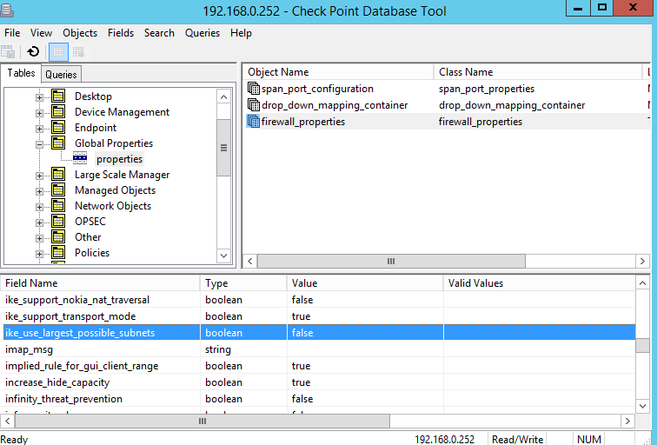Click the drop_down_mapping_container object icon
This screenshot has height=445, width=657.
click(253, 105)
